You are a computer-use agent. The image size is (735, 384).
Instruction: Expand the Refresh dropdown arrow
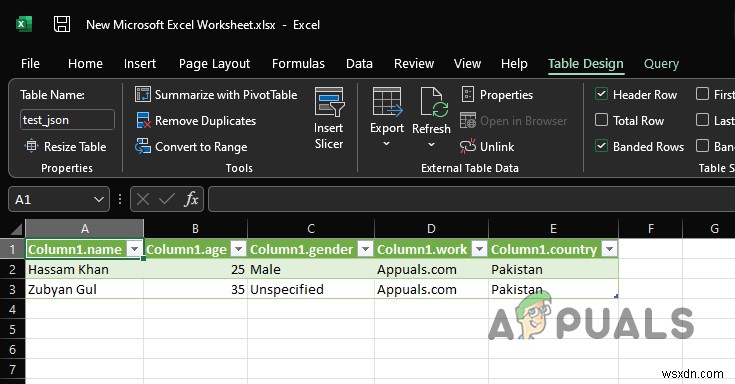click(x=431, y=144)
